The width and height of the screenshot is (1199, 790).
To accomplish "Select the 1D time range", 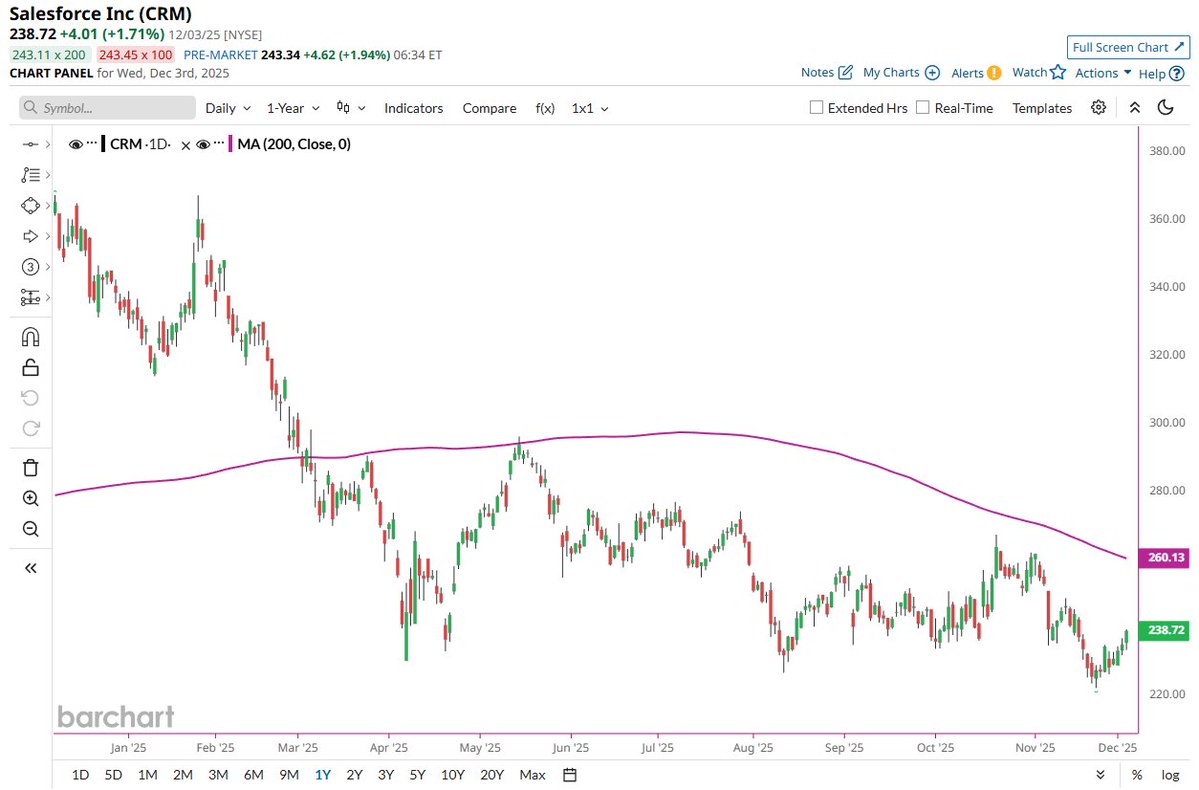I will pos(80,775).
